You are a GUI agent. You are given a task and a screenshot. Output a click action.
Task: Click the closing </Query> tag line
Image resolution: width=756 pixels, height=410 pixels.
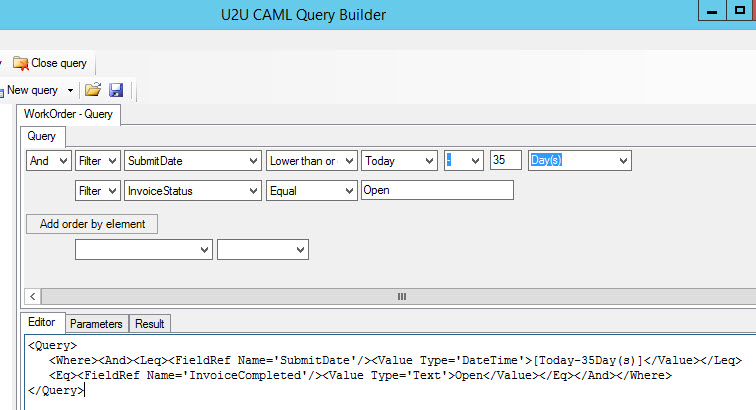(x=56, y=390)
